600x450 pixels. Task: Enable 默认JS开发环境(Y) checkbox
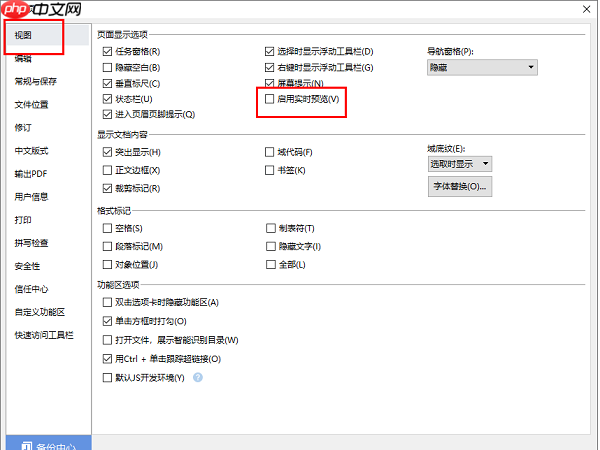click(x=107, y=378)
